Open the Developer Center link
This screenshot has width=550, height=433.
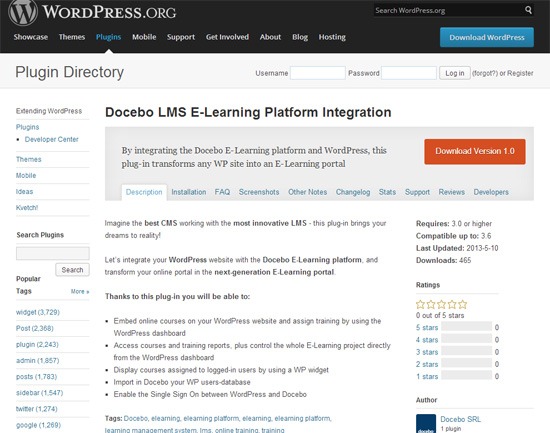coord(52,139)
